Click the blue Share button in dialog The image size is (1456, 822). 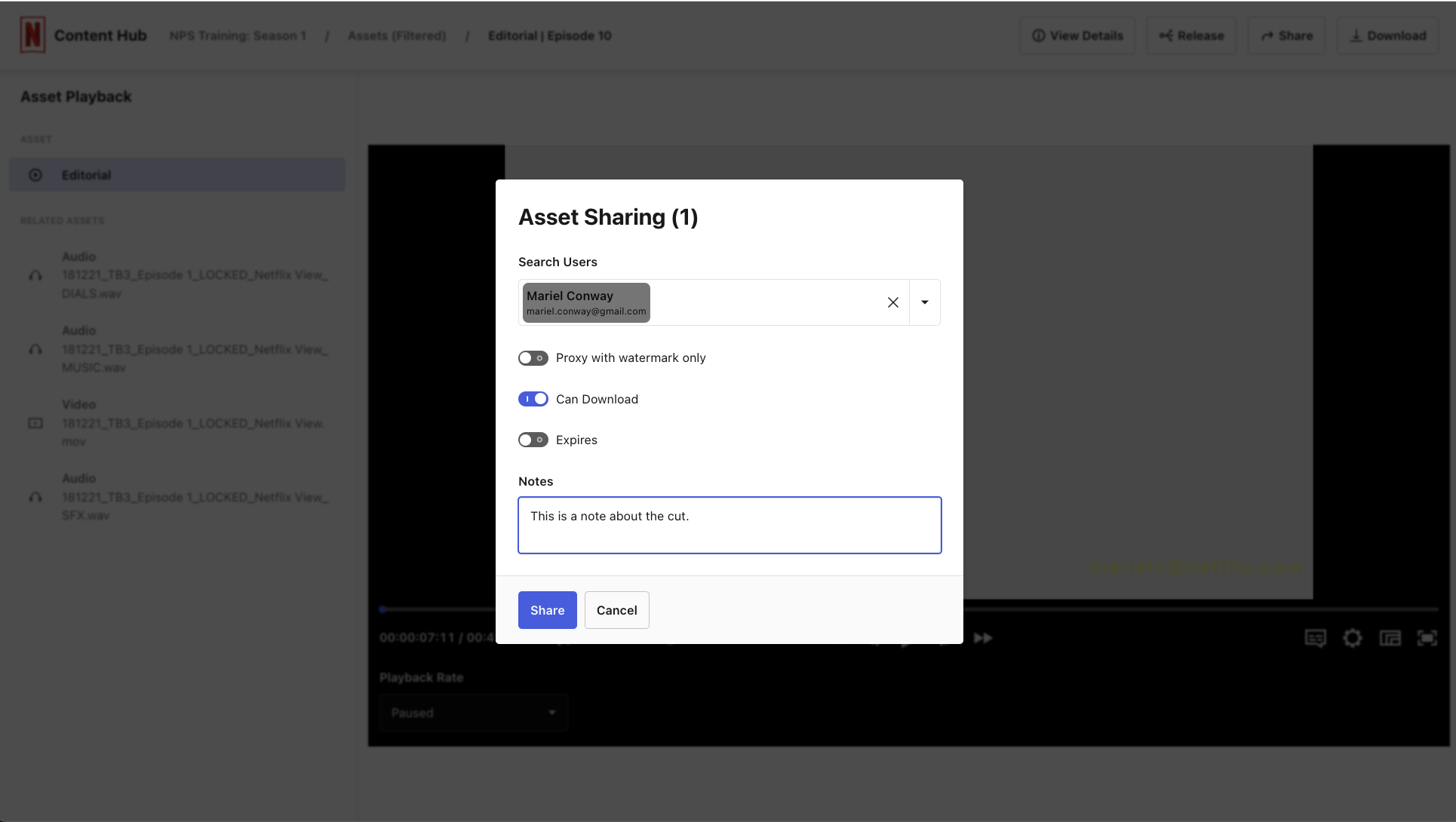click(x=548, y=610)
